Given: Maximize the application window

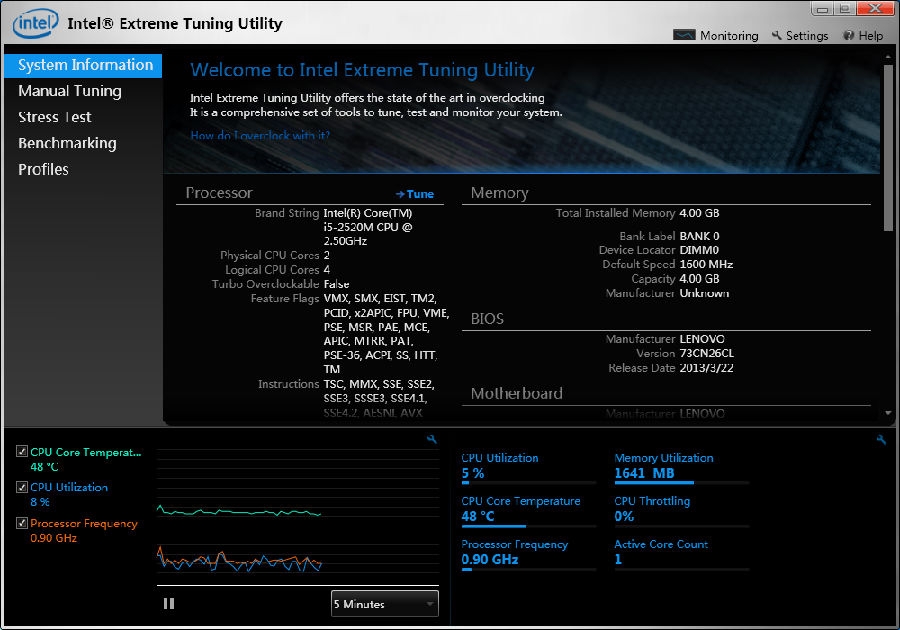Looking at the screenshot, I should coord(844,9).
